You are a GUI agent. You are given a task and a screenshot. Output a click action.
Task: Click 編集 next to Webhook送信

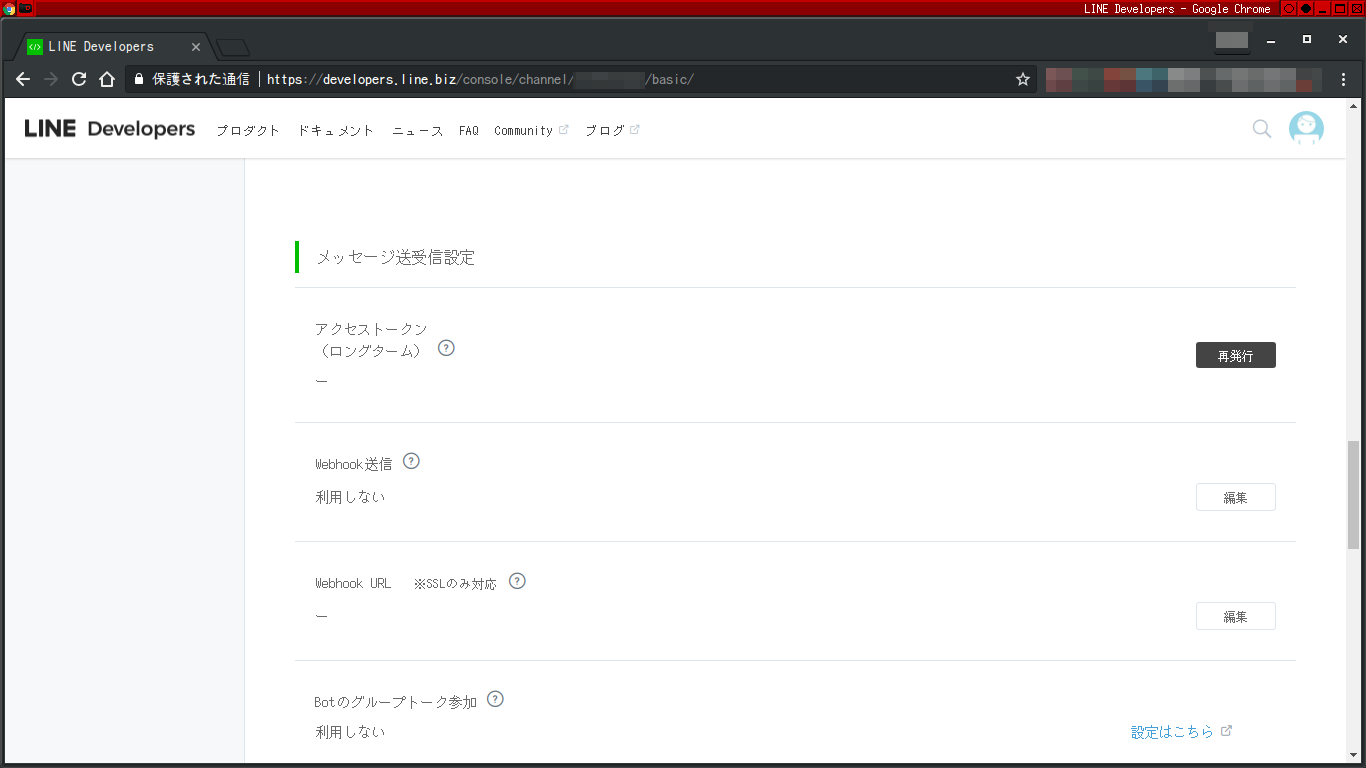point(1235,496)
